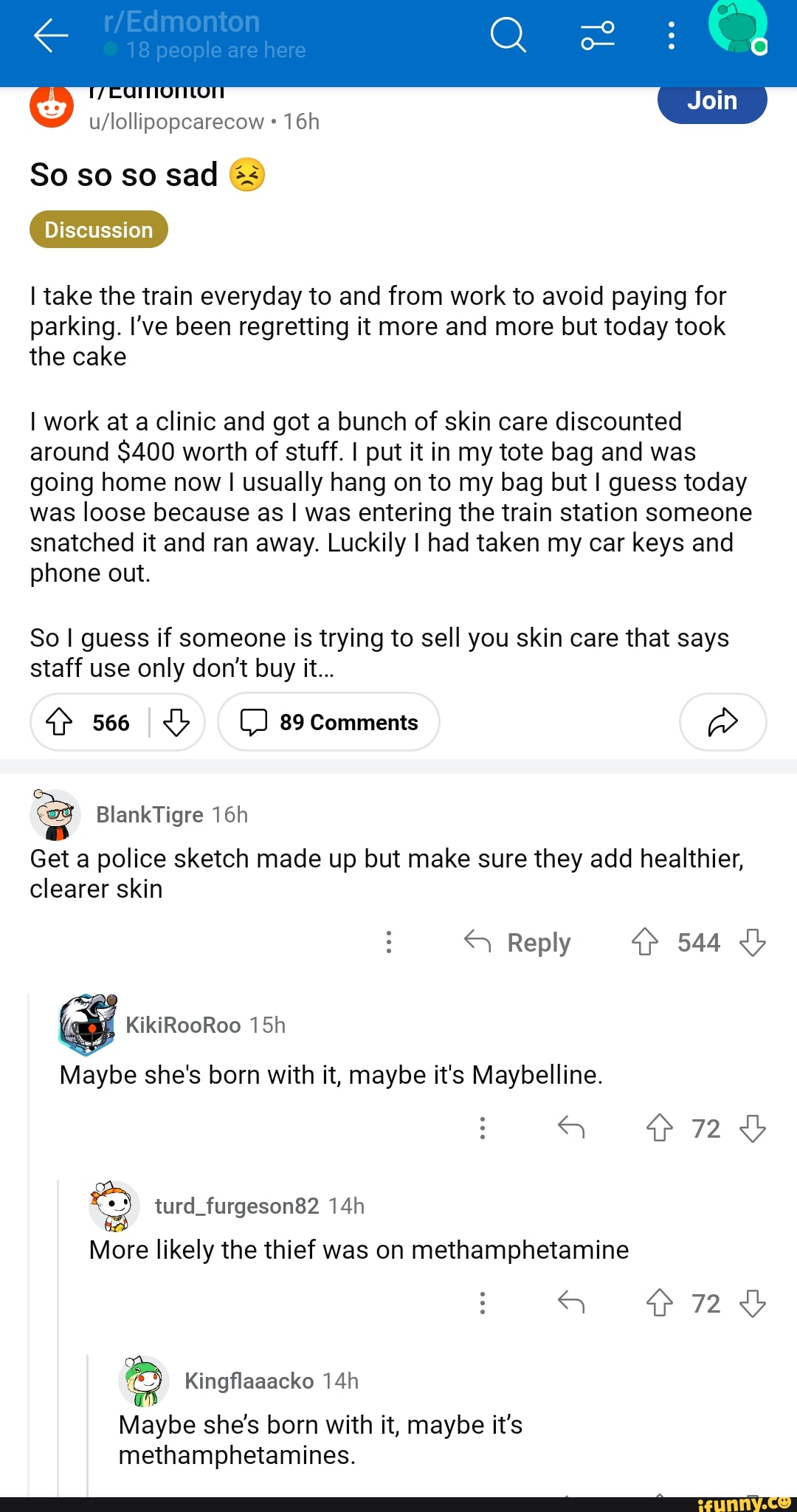The image size is (797, 1512).
Task: Select the Discussion flair tag
Action: click(99, 230)
